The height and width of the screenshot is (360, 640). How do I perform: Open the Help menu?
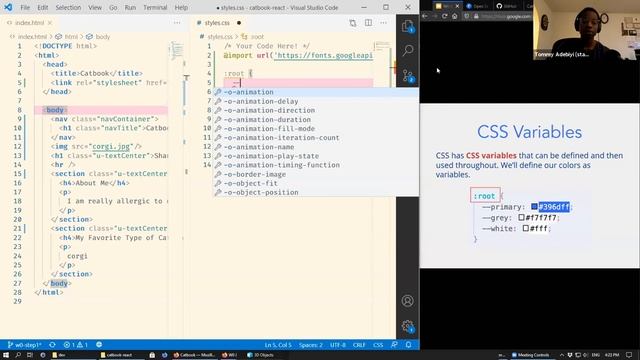pyautogui.click(x=181, y=7)
